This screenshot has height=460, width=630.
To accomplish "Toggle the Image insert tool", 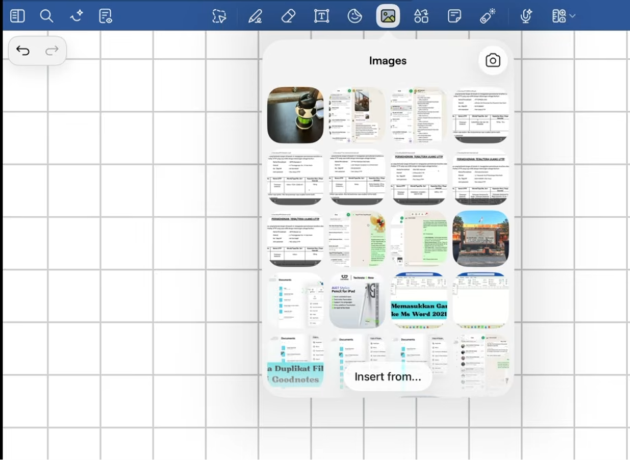I will [x=388, y=16].
